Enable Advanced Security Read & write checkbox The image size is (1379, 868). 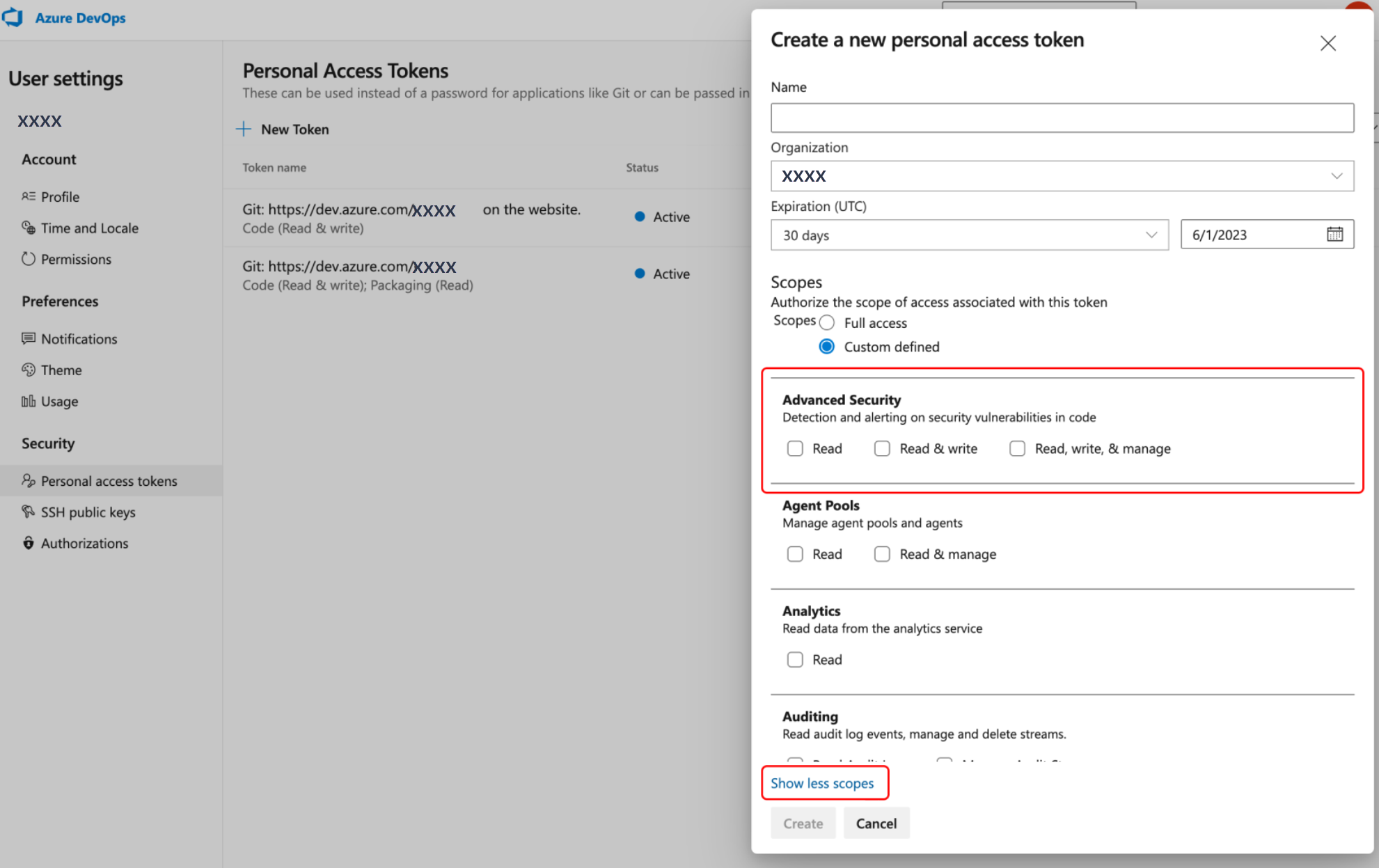pyautogui.click(x=882, y=448)
